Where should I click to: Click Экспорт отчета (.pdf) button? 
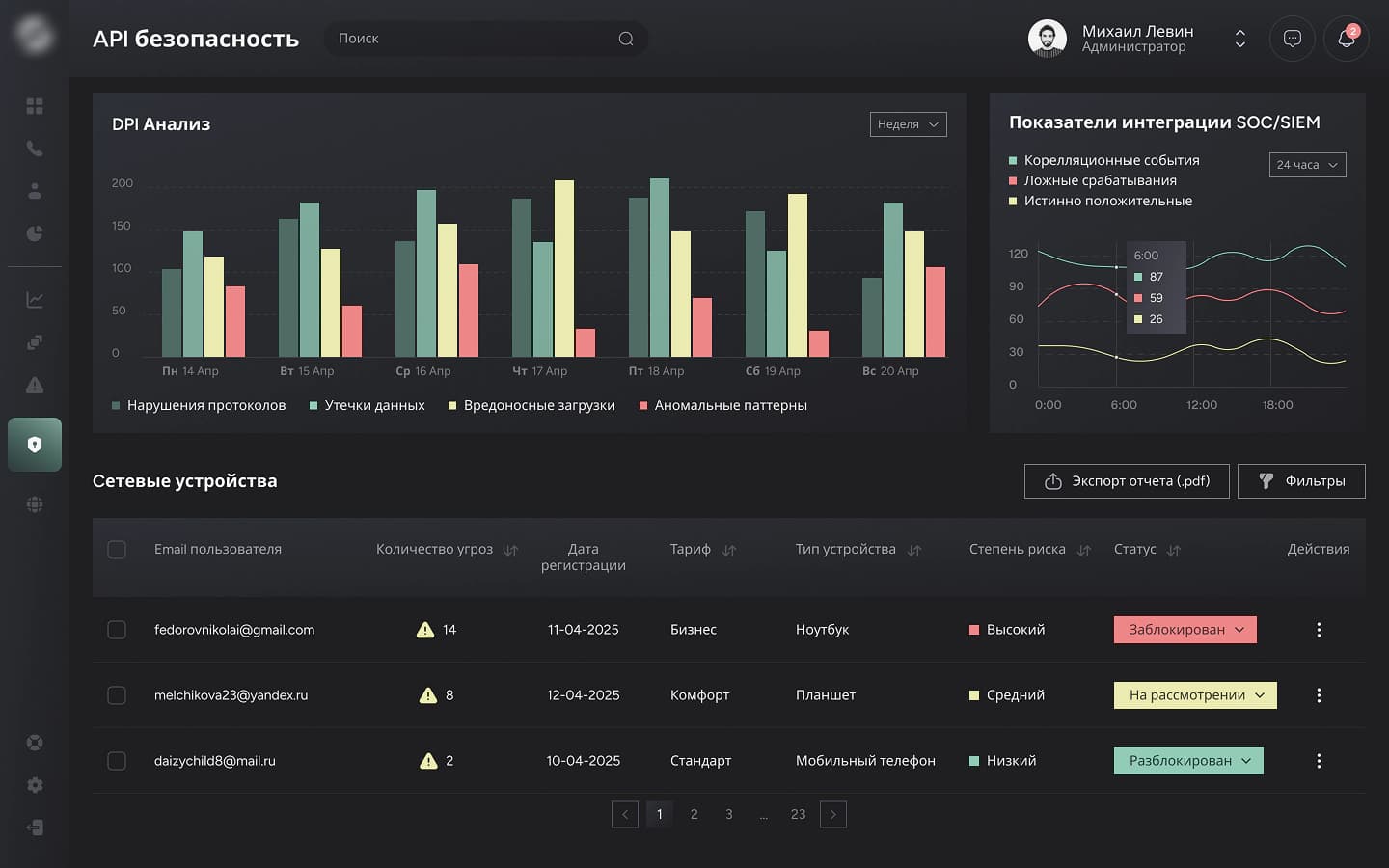1127,481
